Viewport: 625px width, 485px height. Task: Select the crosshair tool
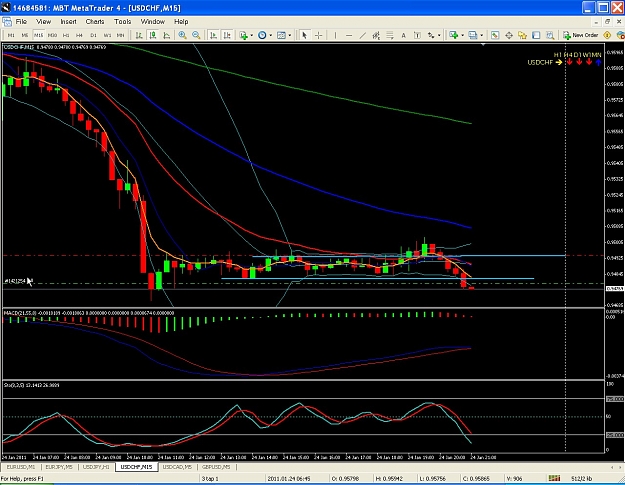coord(318,35)
